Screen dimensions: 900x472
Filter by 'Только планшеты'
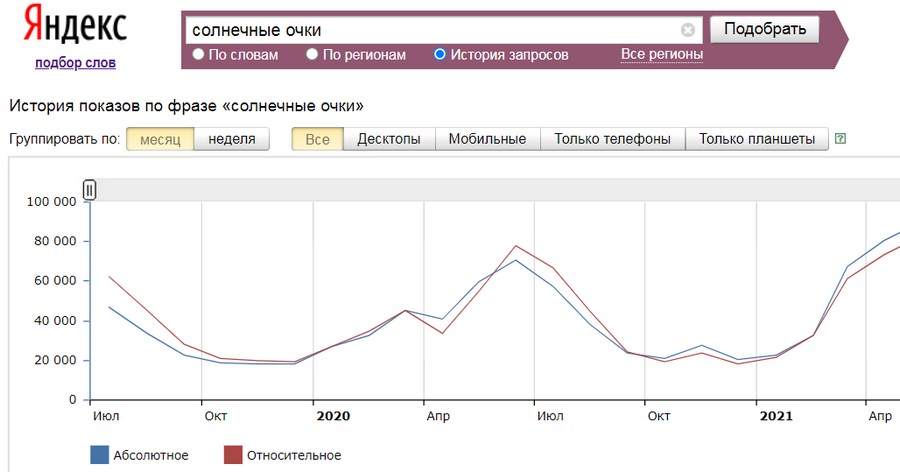(x=757, y=139)
